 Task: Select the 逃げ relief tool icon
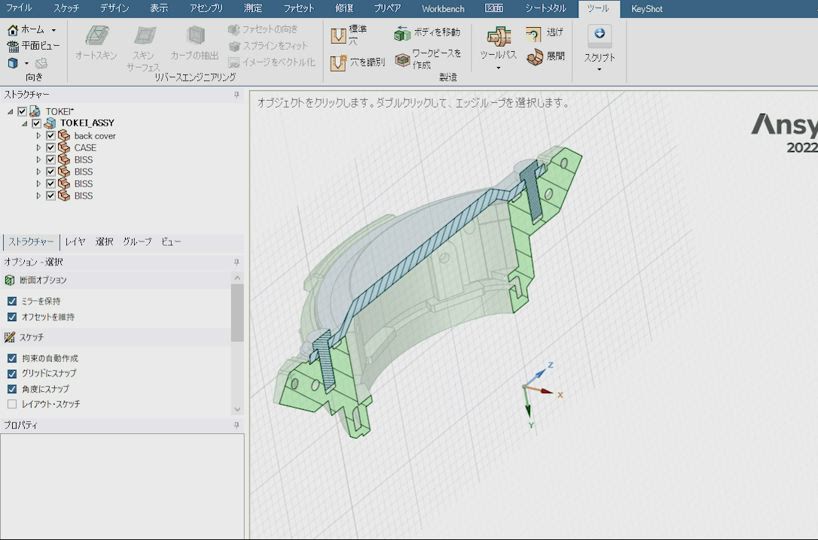(534, 34)
